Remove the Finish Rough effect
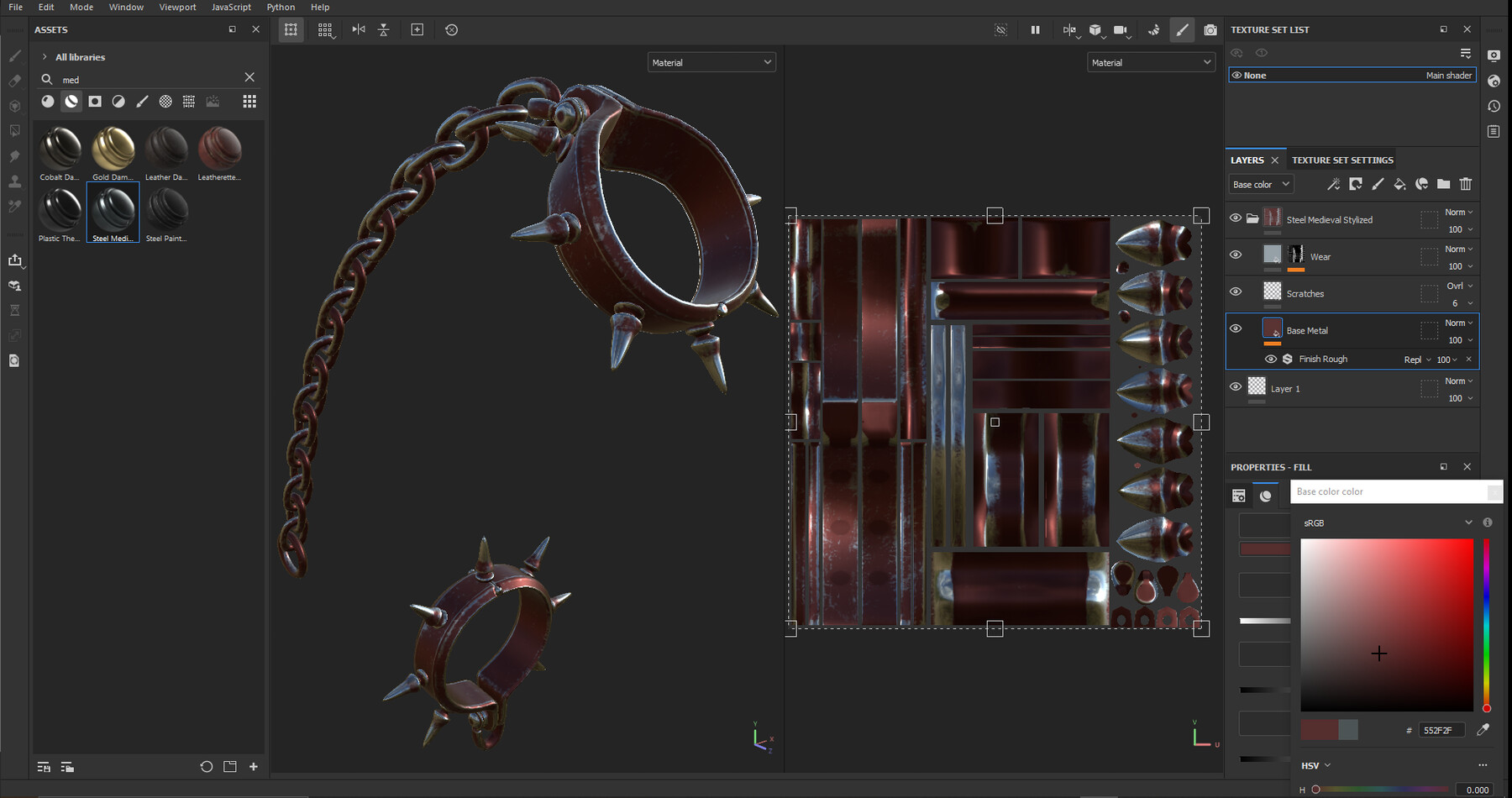 1469,360
